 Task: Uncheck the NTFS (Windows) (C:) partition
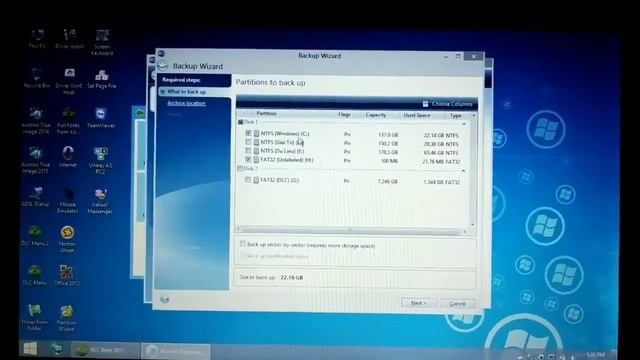click(x=248, y=133)
